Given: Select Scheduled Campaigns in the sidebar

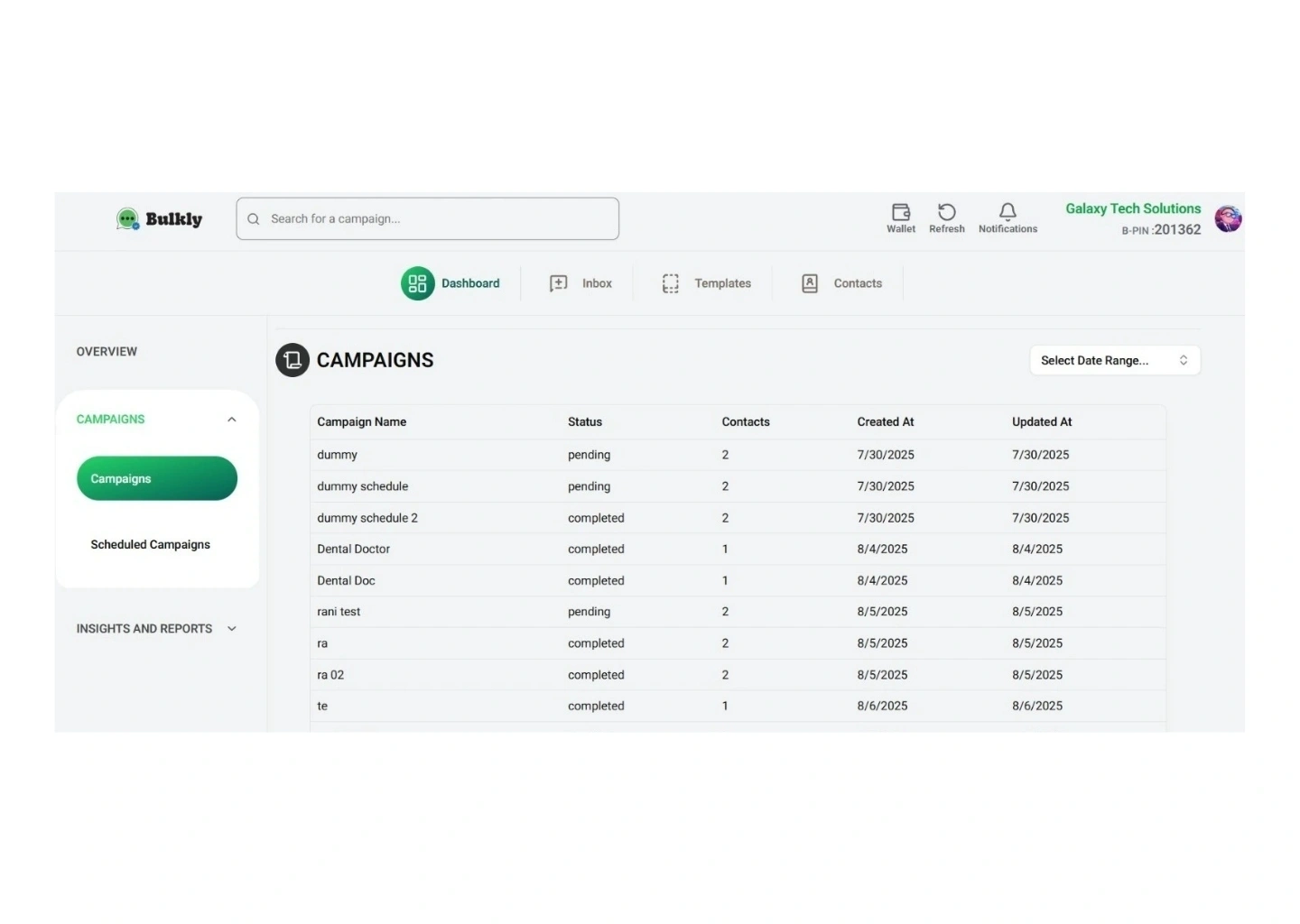Looking at the screenshot, I should point(150,545).
